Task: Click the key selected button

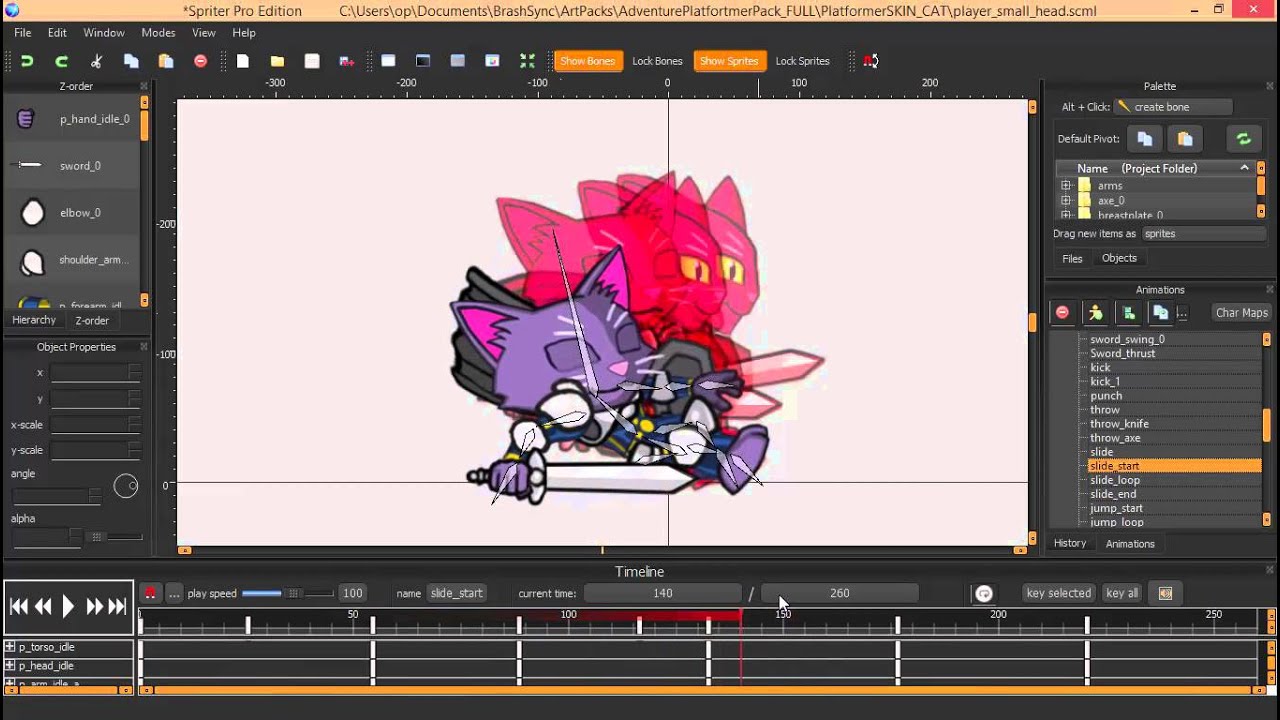Action: coord(1058,593)
